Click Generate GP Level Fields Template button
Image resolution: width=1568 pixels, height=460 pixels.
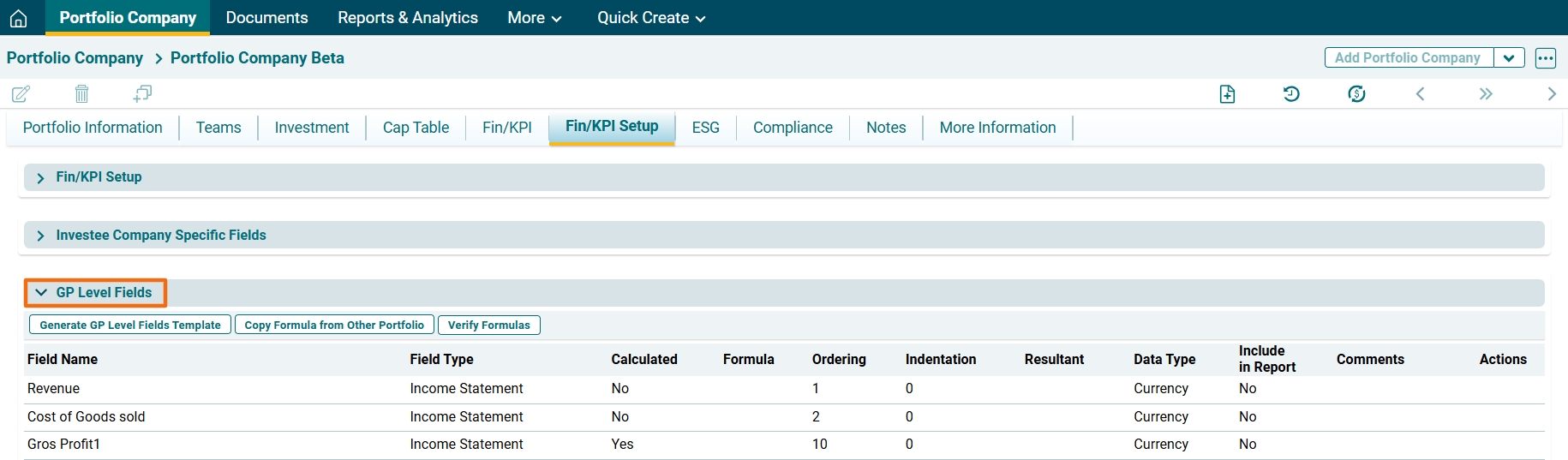(130, 326)
